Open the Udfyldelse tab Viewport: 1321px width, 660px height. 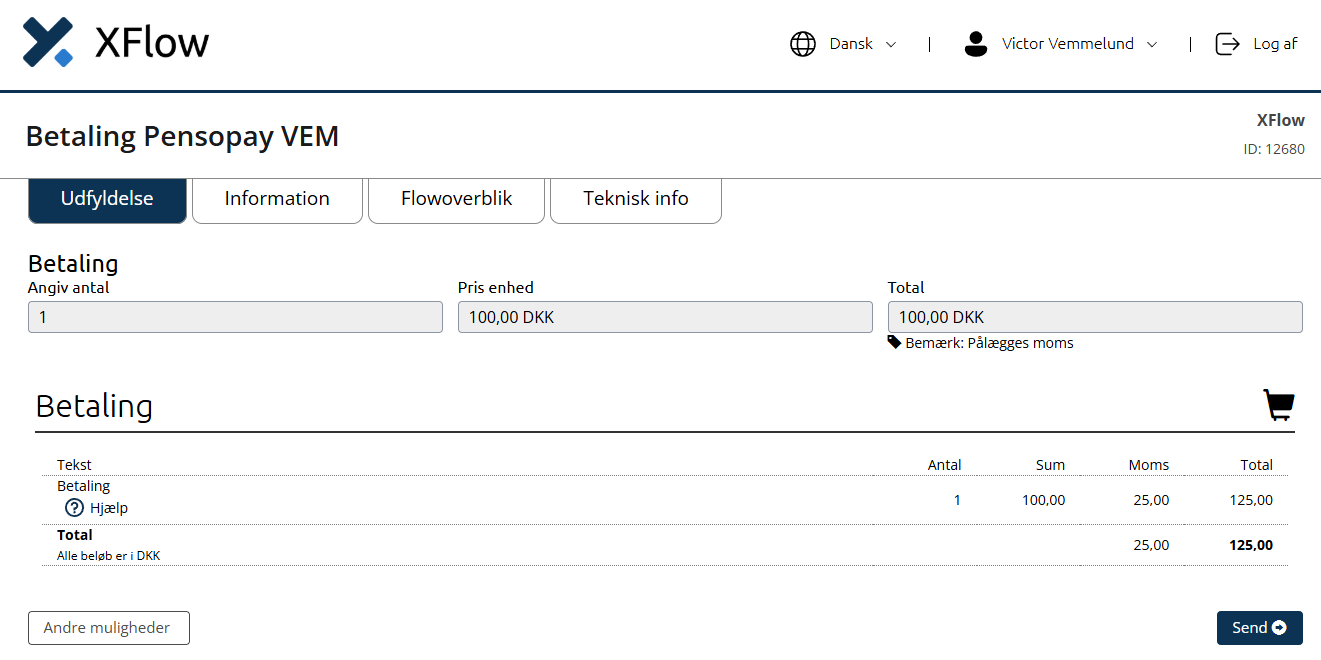point(107,199)
